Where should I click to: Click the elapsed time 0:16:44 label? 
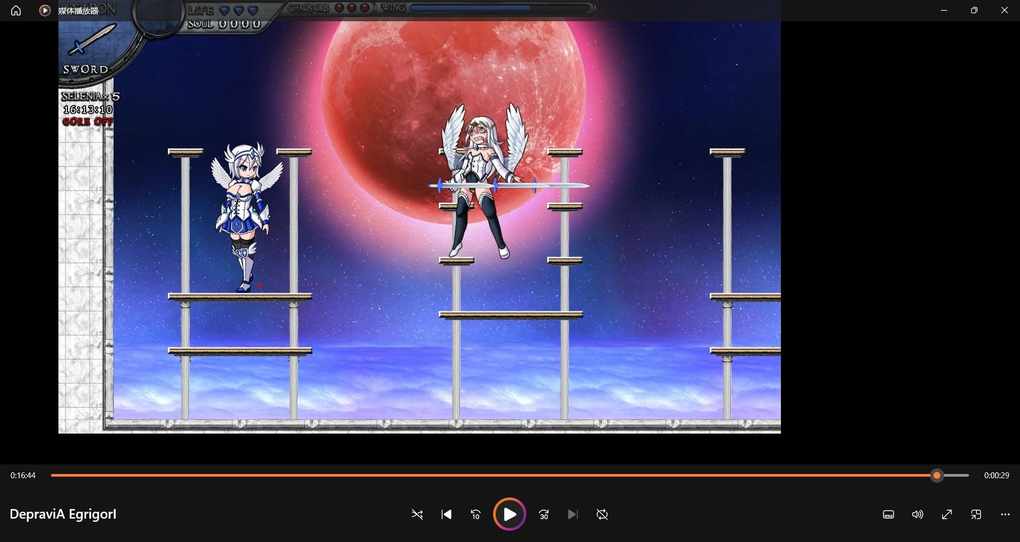pos(23,476)
